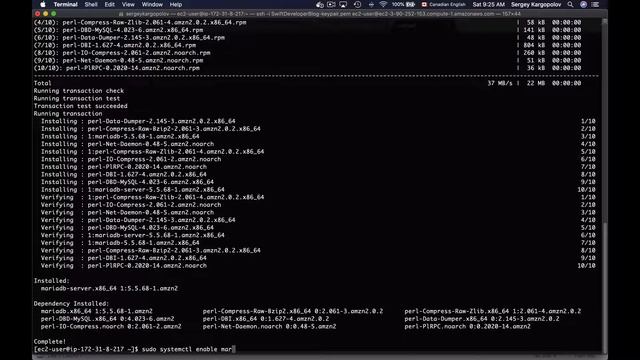Open the Time Machine menu icon
Screen dimensions: 640x360
point(357,4)
